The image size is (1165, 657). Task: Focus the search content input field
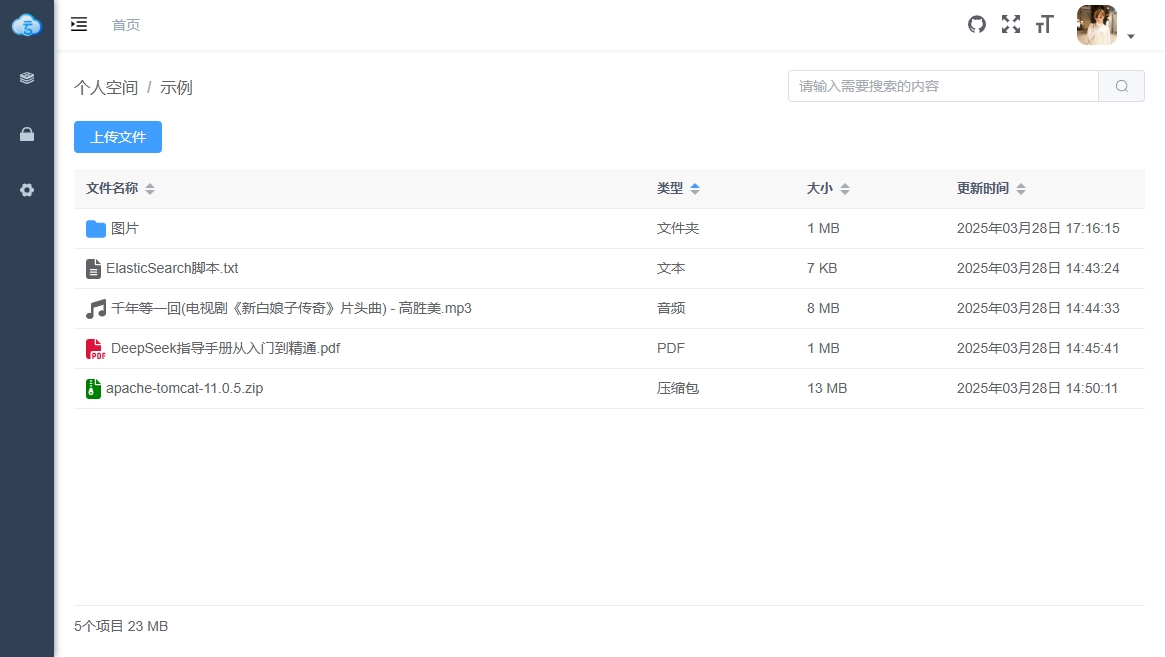[944, 86]
